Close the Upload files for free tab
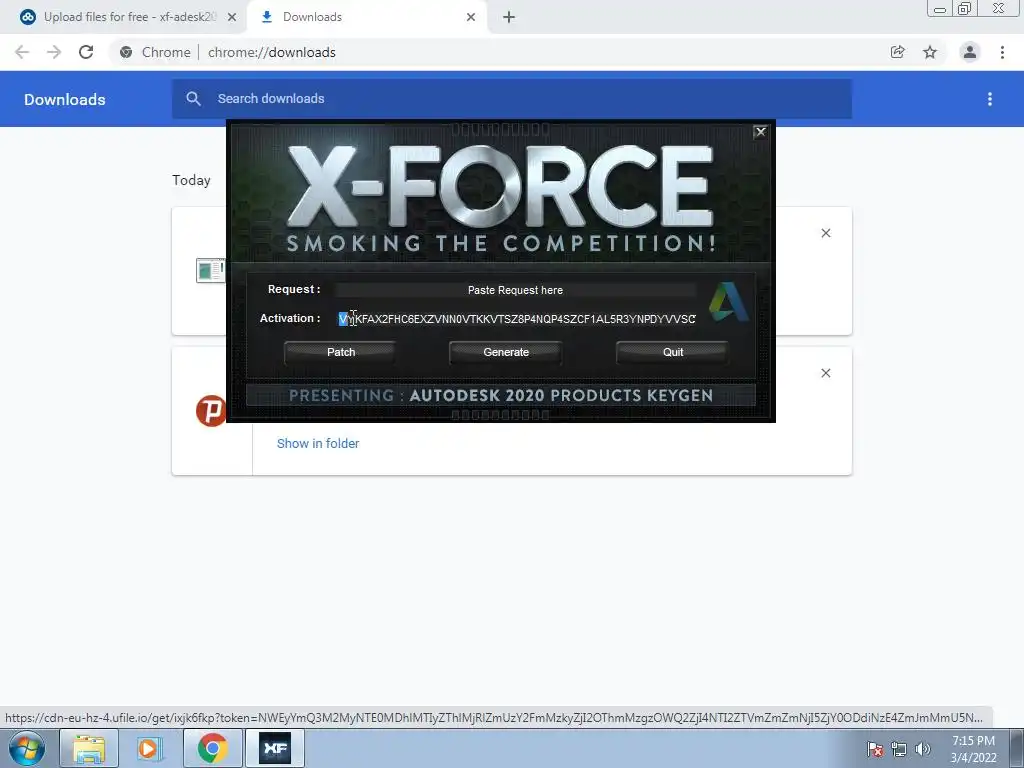This screenshot has height=768, width=1024. pyautogui.click(x=232, y=17)
